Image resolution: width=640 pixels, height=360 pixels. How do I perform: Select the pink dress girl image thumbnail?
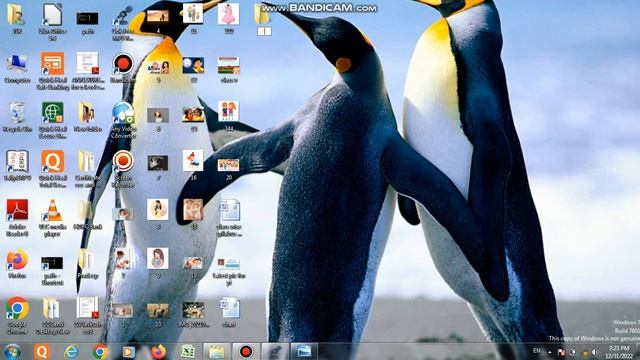[x=228, y=14]
